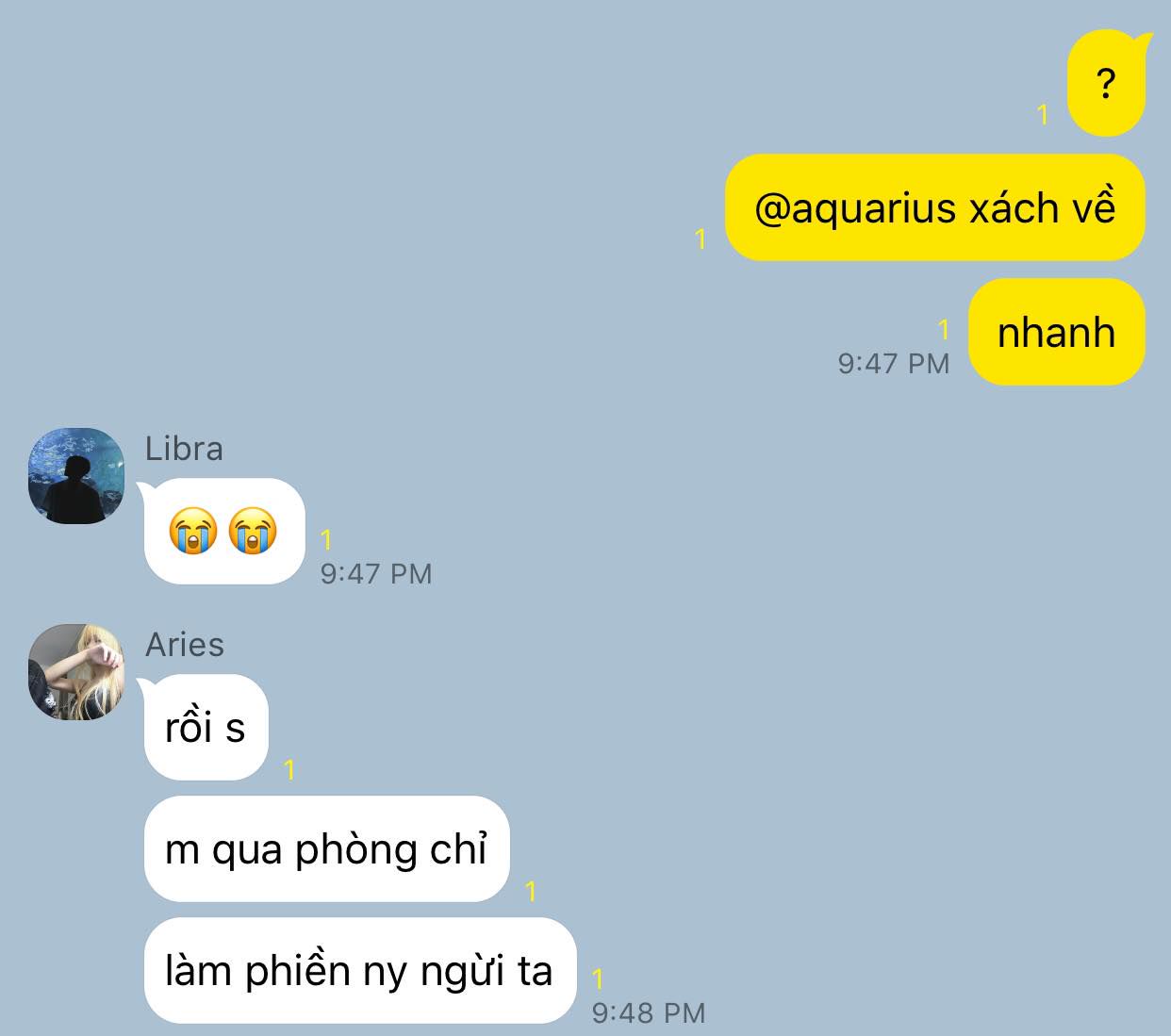
Task: Click the 9:47 PM timestamp under Libra's emojis
Action: pos(376,573)
